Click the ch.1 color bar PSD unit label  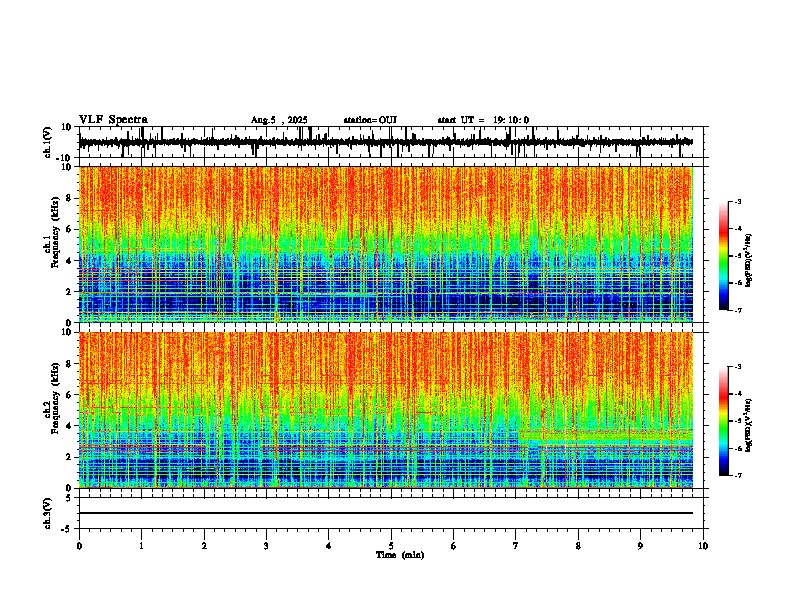749,261
